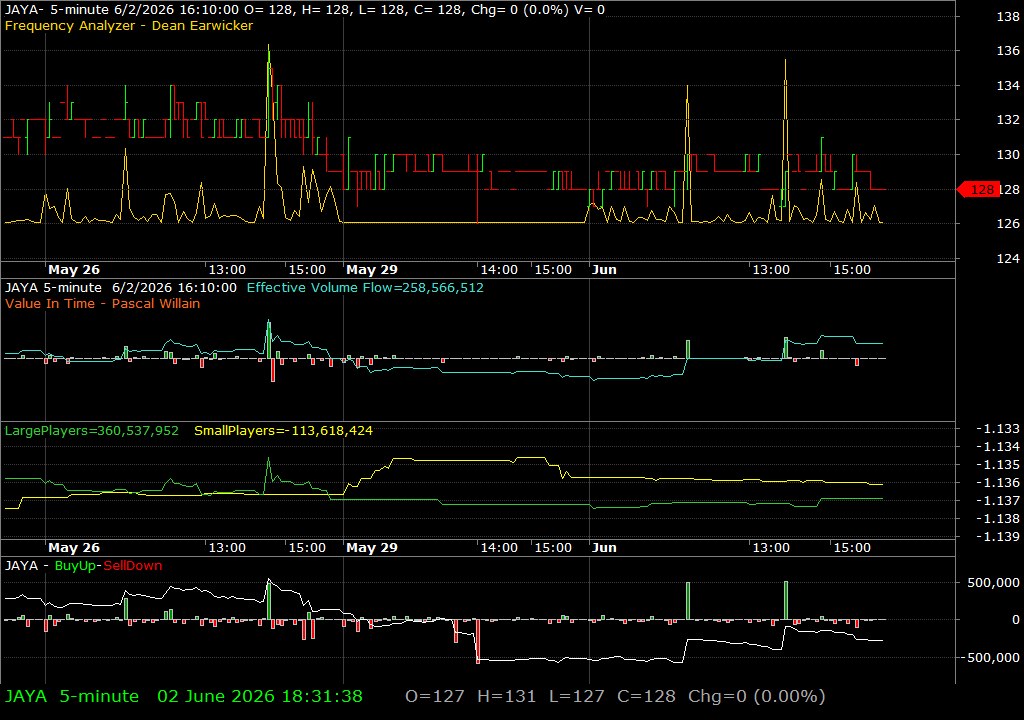Click the JAYA 5-minute OHLC header of the price pane

[x=304, y=10]
